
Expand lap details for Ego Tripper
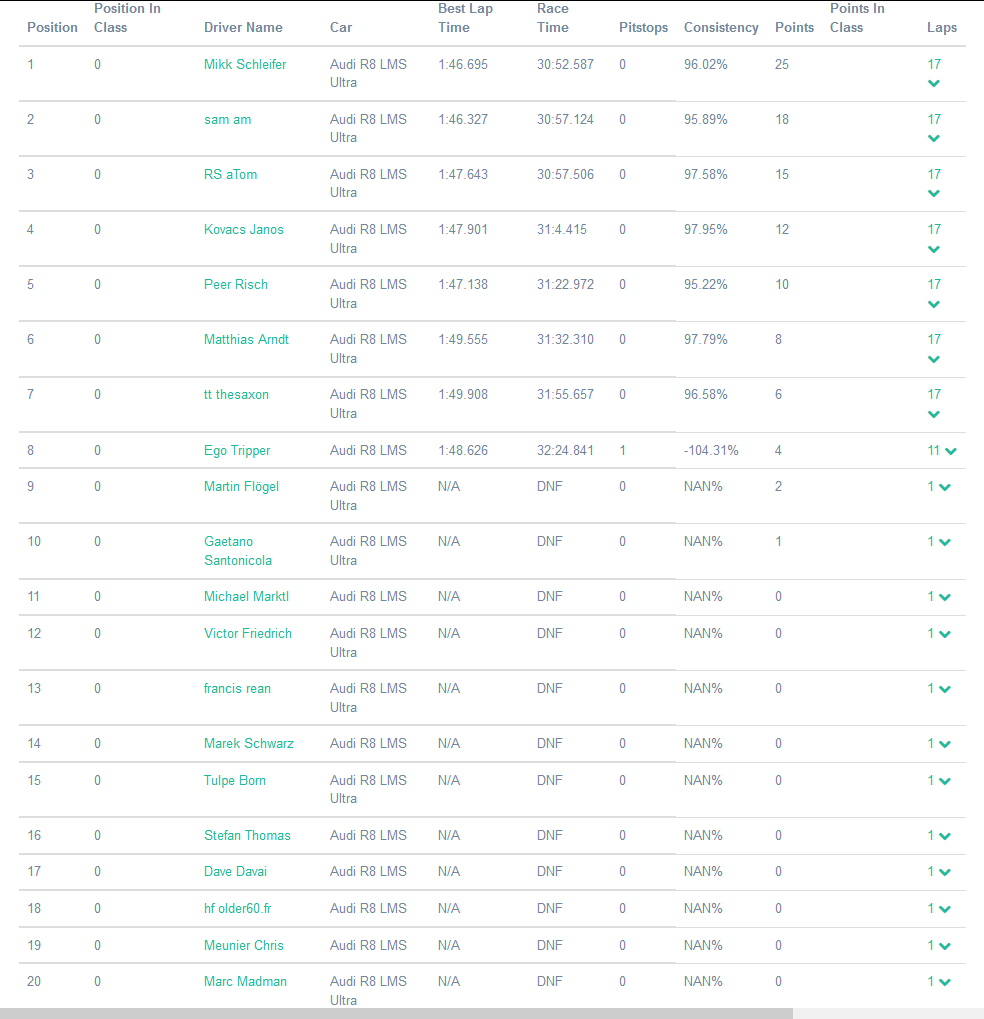coord(950,451)
